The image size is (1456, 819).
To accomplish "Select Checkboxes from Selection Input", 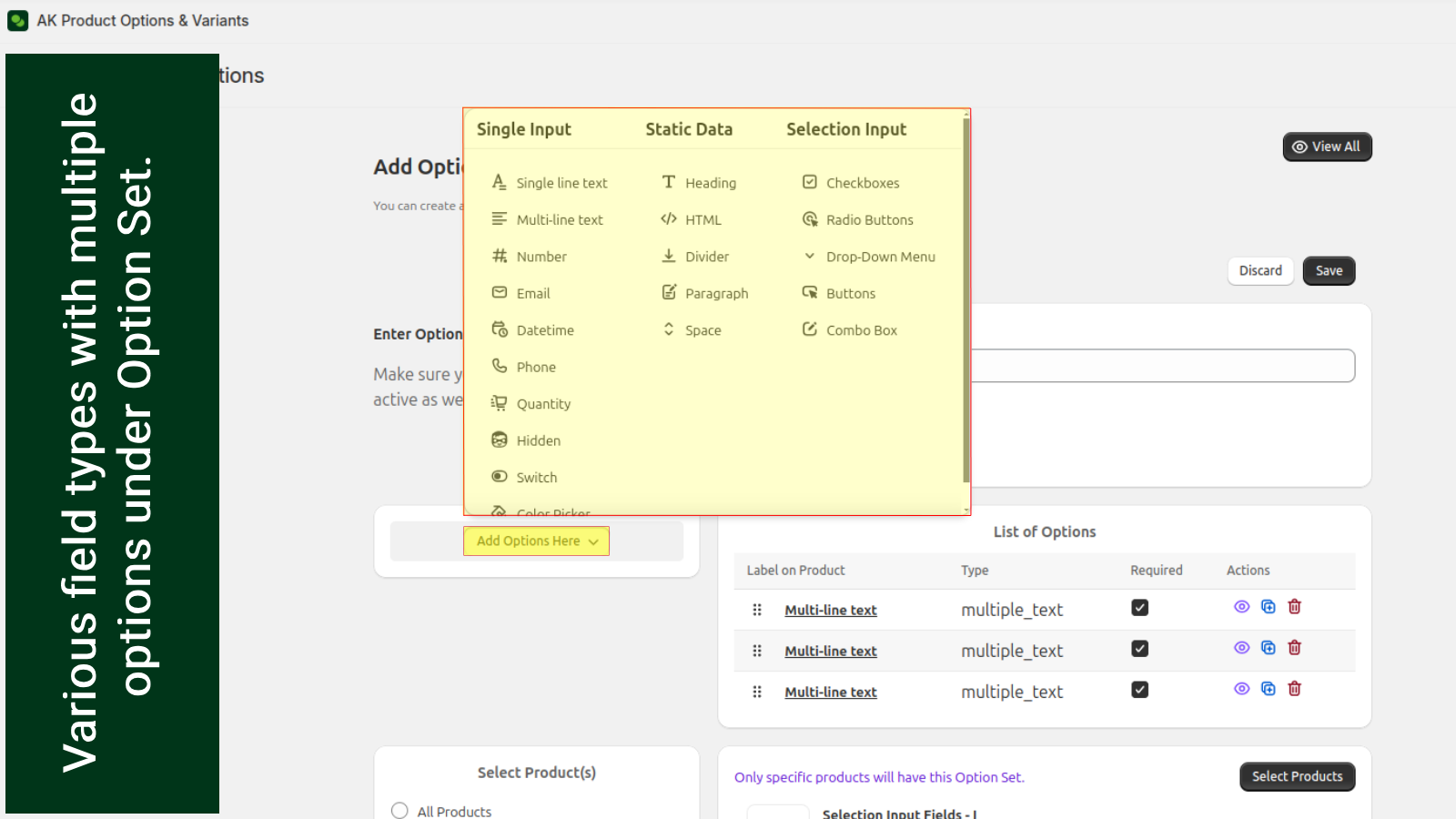I will (x=862, y=183).
